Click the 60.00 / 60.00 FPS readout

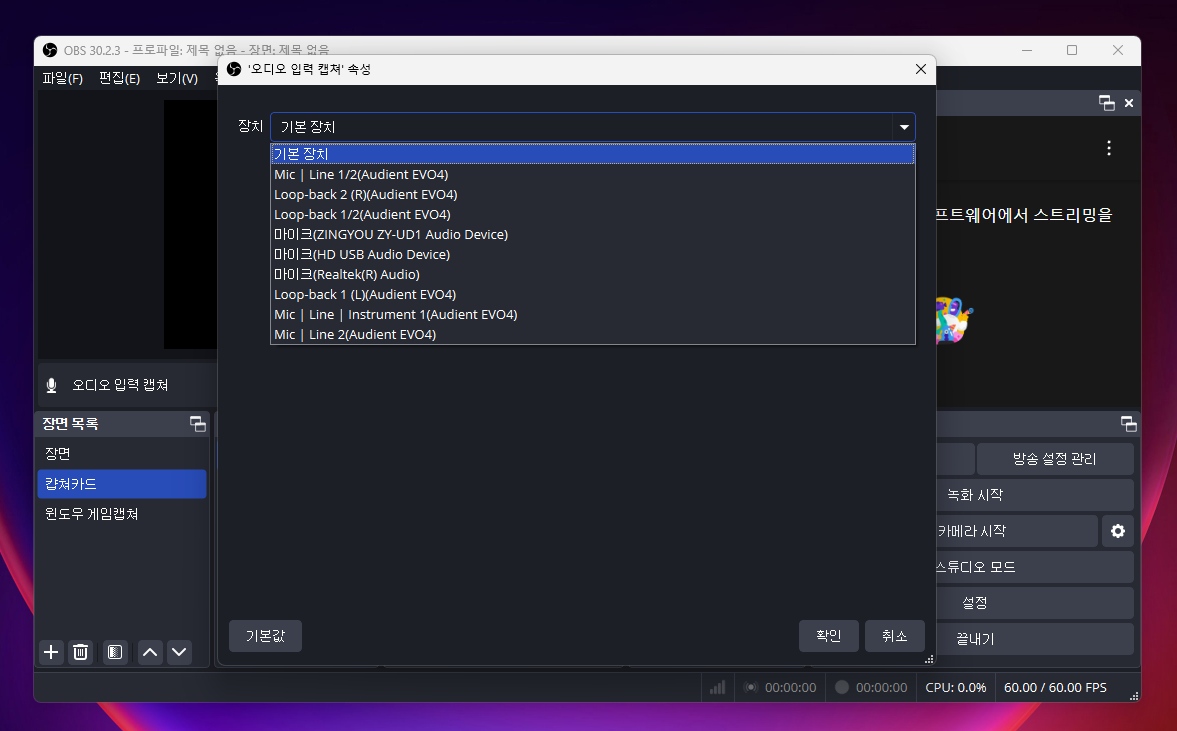(x=1055, y=687)
